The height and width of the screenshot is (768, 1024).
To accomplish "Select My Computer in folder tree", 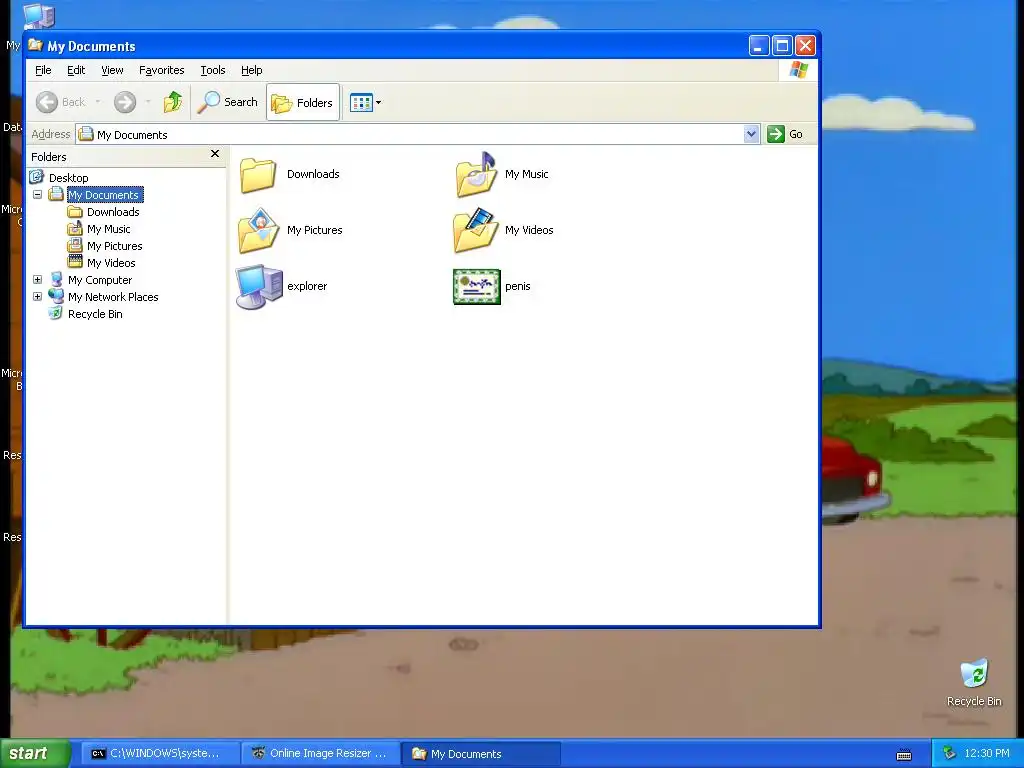I will (100, 280).
